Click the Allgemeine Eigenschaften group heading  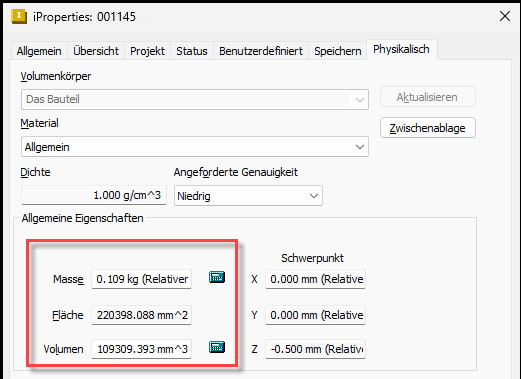(x=82, y=218)
